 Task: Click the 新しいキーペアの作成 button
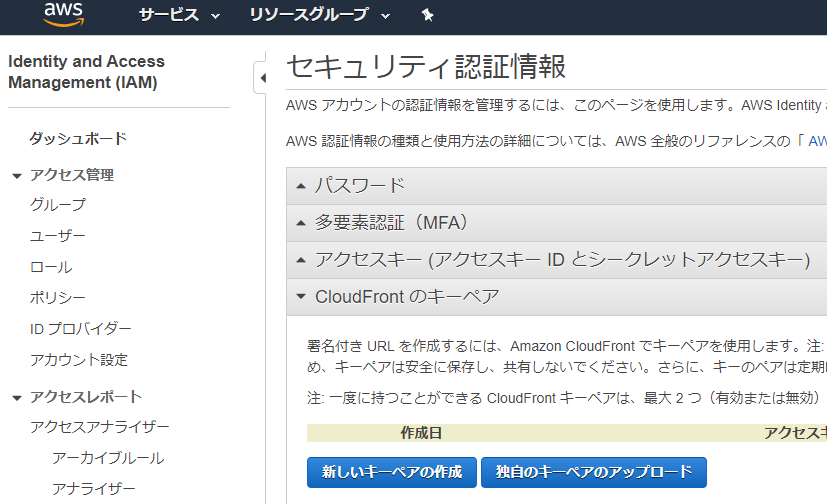click(392, 472)
